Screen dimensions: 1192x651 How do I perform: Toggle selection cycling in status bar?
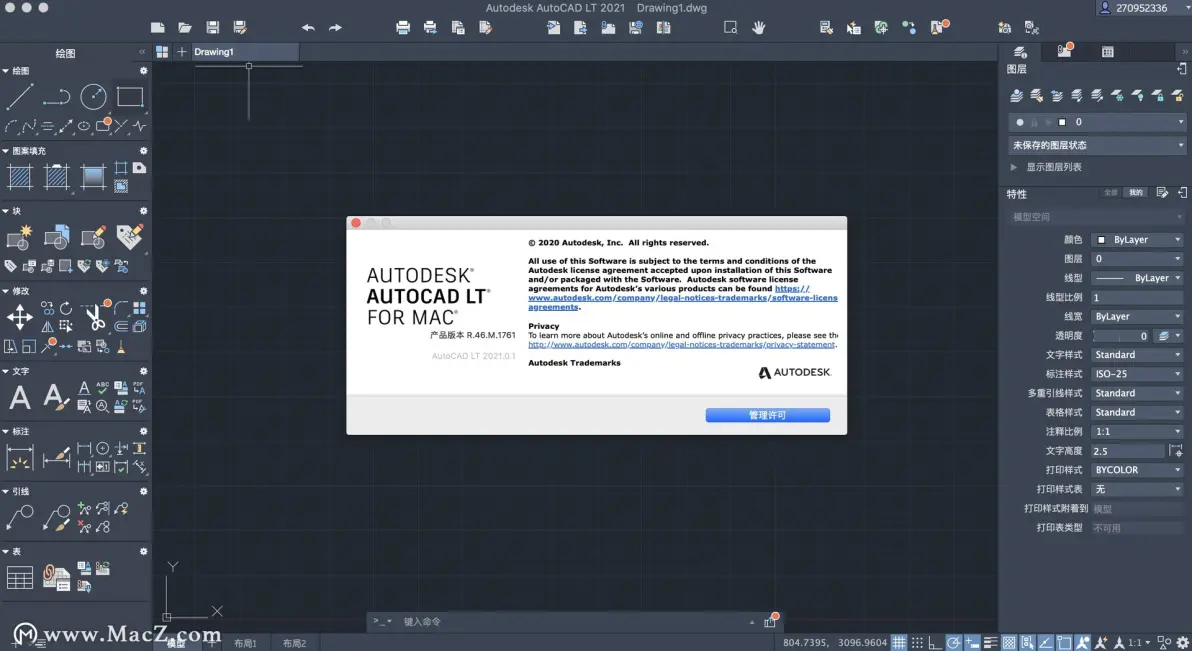coord(1027,643)
